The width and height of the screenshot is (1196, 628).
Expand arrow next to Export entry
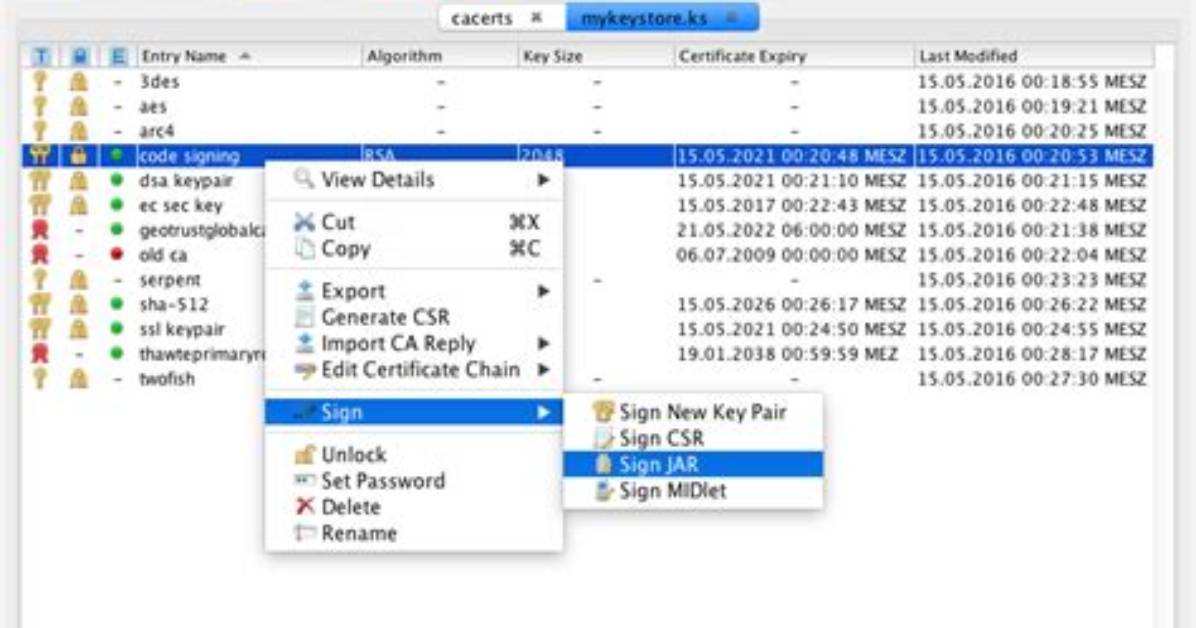(543, 291)
